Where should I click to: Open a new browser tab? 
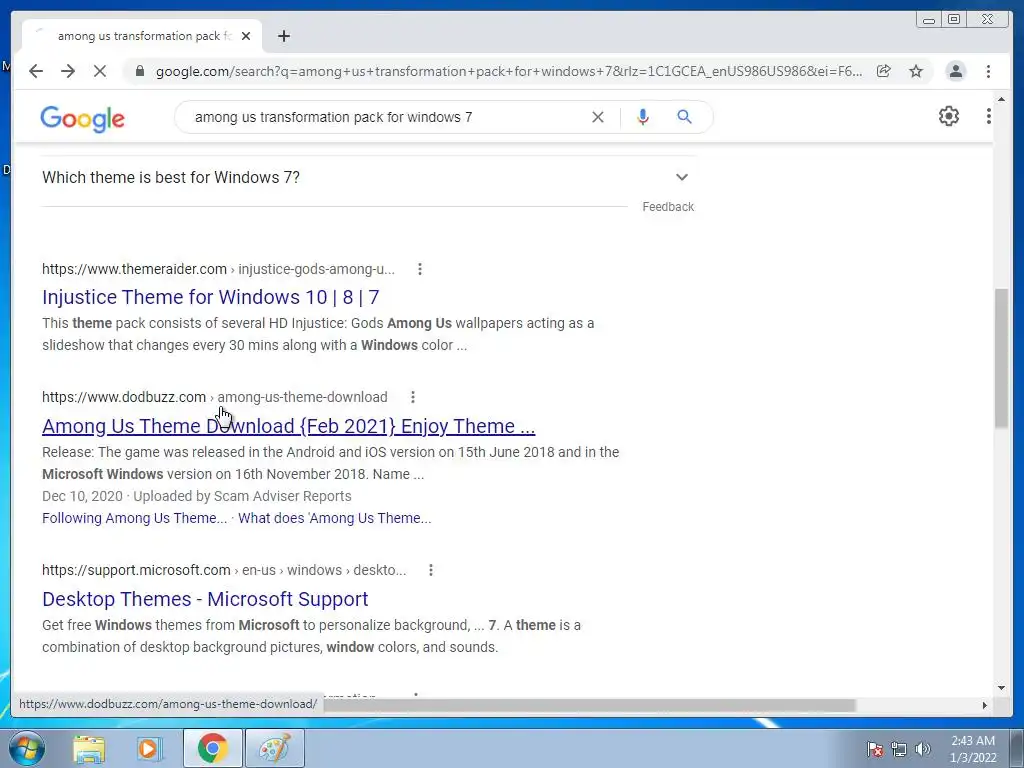pos(283,36)
